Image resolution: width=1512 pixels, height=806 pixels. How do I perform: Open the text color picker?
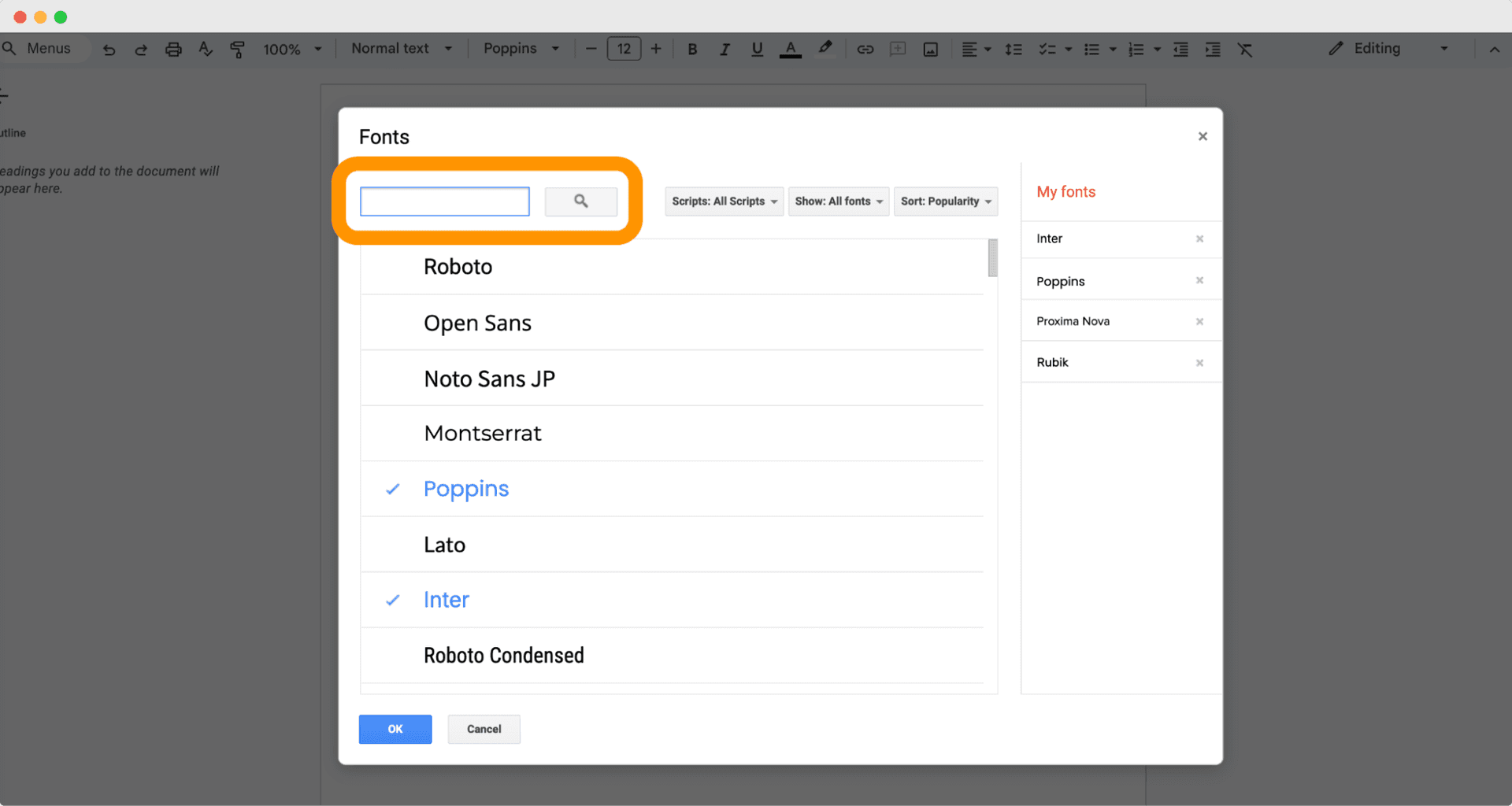[791, 49]
